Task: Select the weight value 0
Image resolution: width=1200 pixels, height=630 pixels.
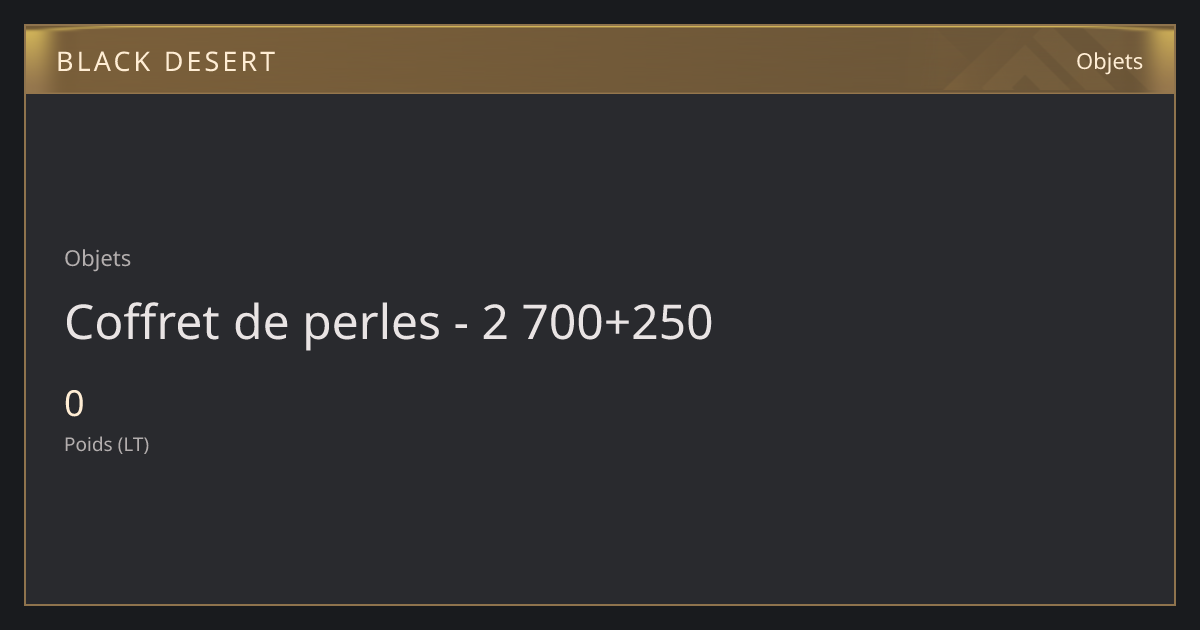Action: [x=74, y=404]
